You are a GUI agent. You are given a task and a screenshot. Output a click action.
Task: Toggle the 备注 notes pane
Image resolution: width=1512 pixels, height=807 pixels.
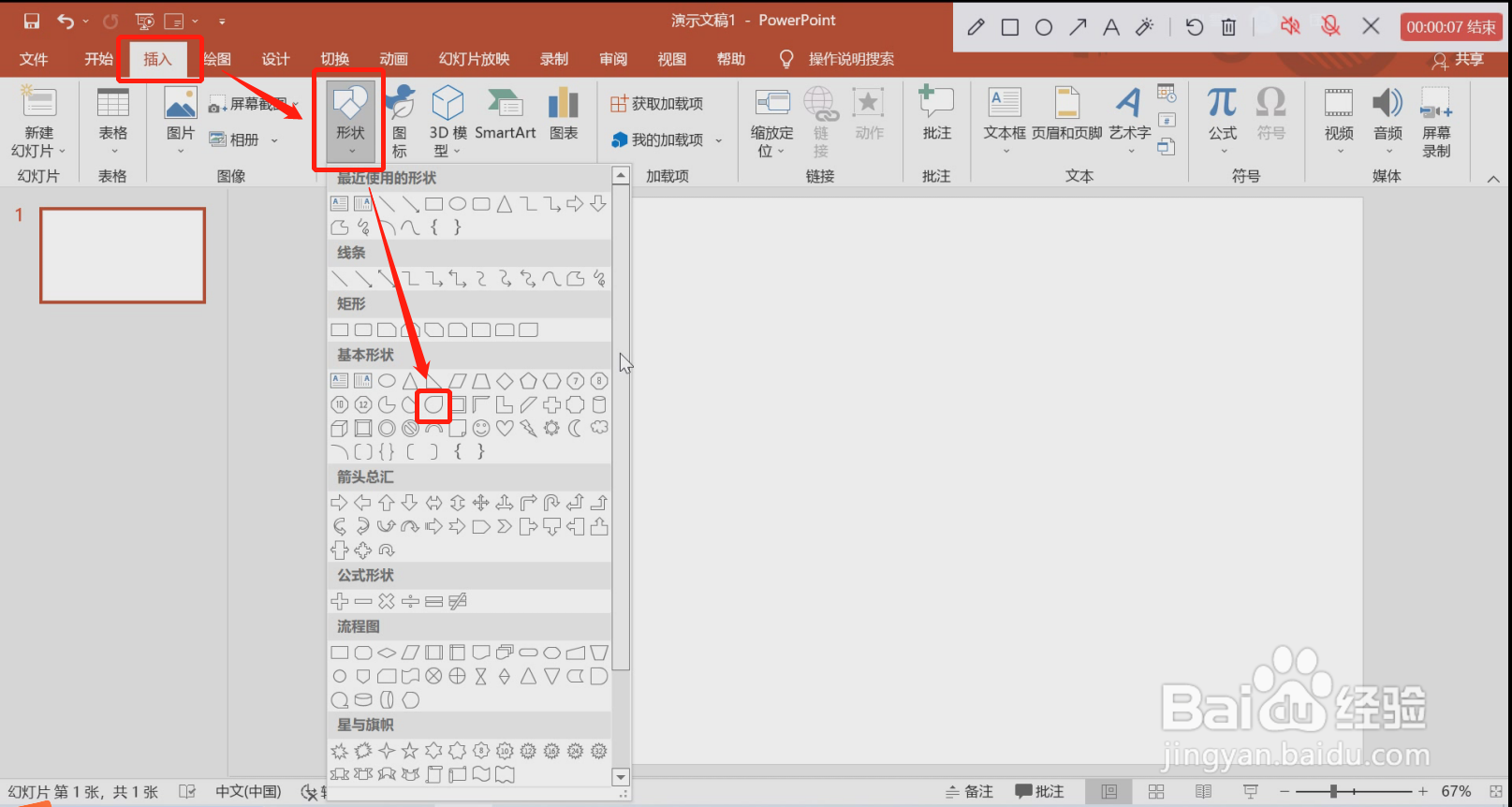click(x=969, y=791)
